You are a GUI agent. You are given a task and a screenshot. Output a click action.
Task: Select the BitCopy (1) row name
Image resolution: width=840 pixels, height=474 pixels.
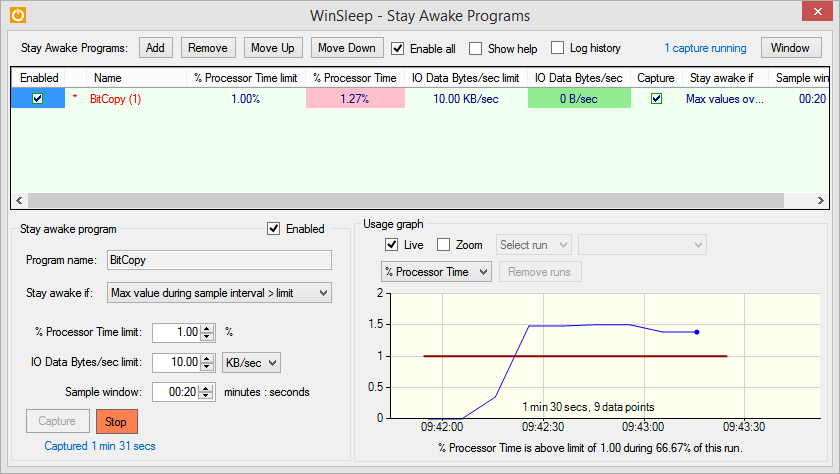coord(115,99)
